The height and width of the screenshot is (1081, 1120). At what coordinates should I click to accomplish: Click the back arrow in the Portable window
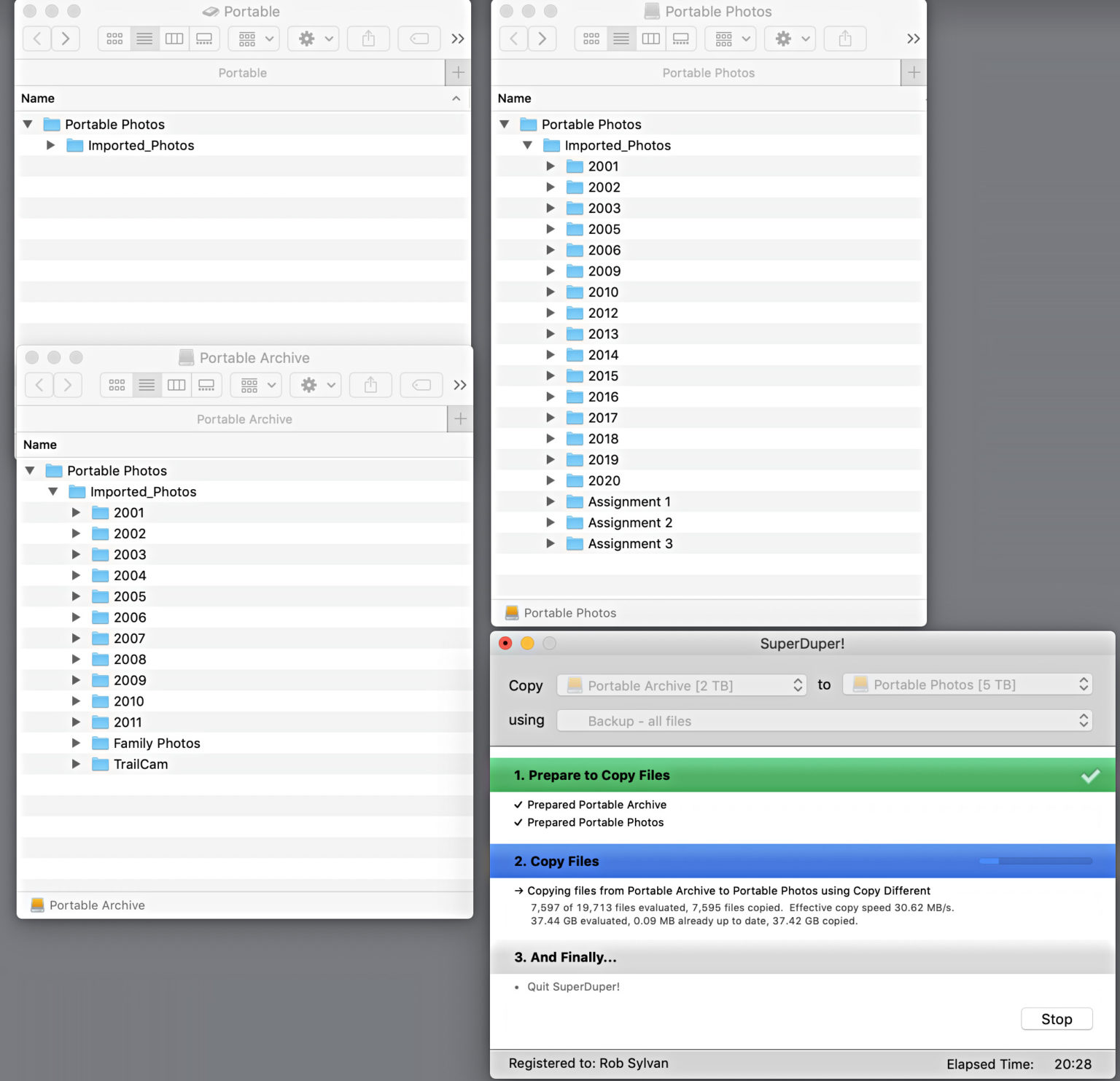click(x=36, y=39)
